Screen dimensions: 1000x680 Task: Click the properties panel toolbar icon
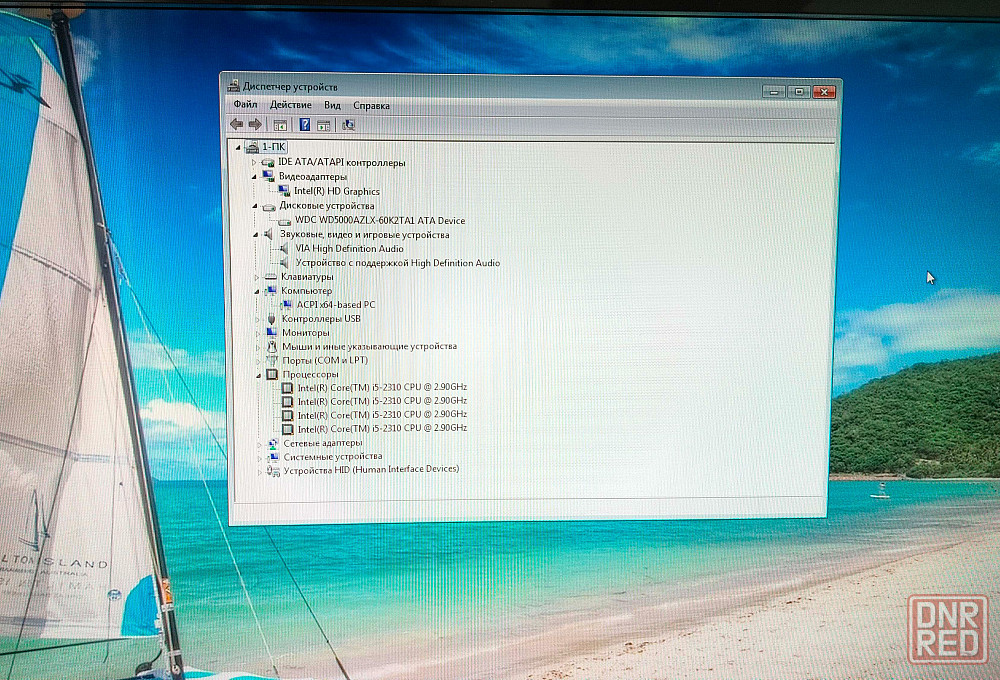pos(324,125)
